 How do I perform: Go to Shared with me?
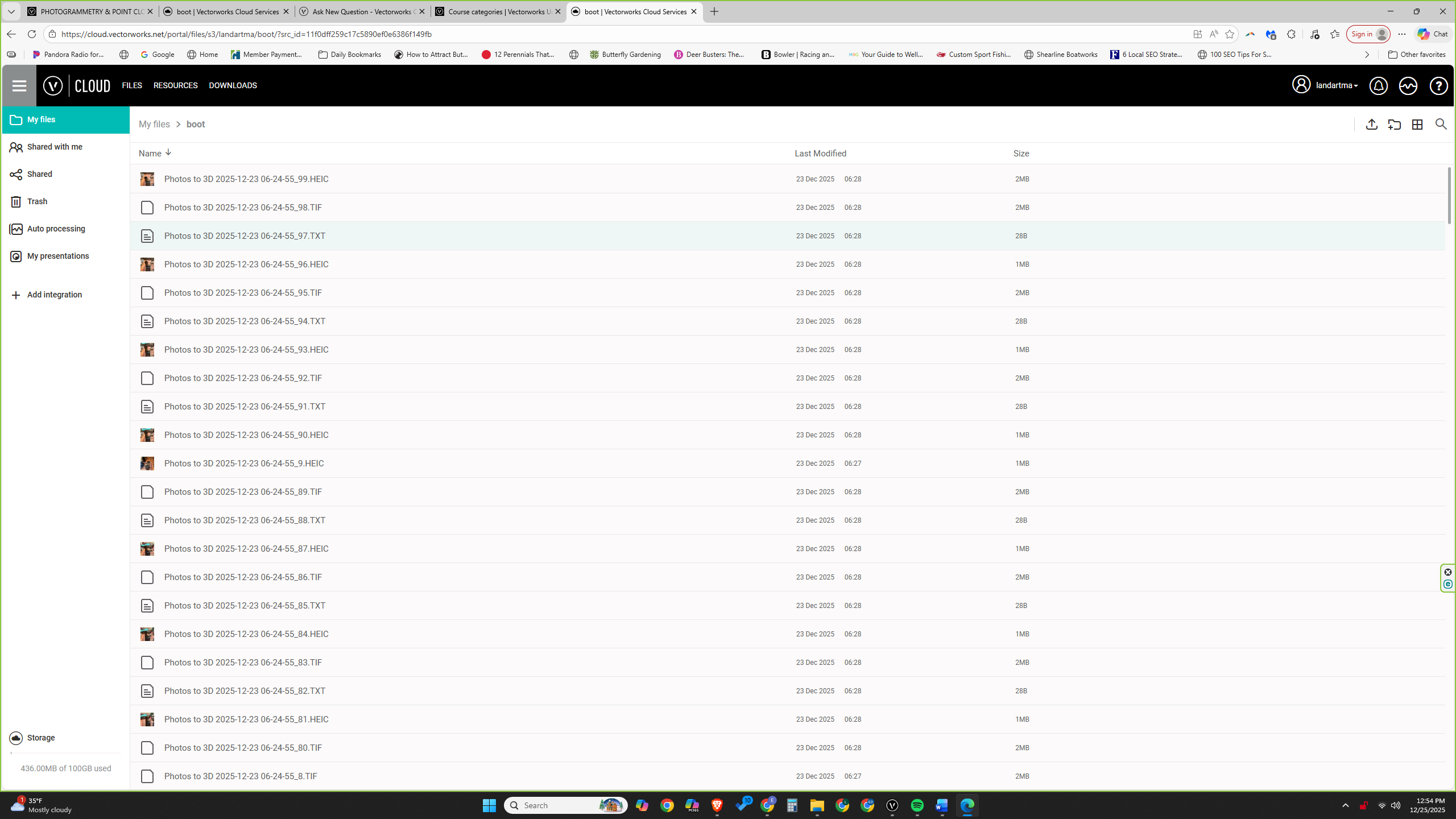pos(55,147)
